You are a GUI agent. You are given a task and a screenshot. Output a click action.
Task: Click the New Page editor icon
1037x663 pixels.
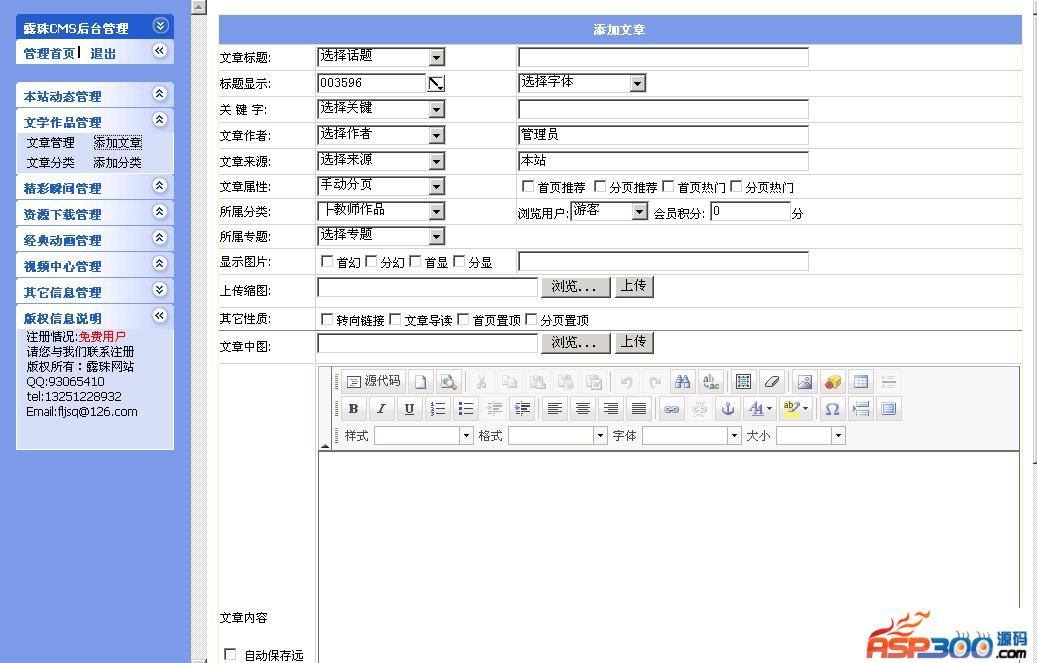point(421,382)
